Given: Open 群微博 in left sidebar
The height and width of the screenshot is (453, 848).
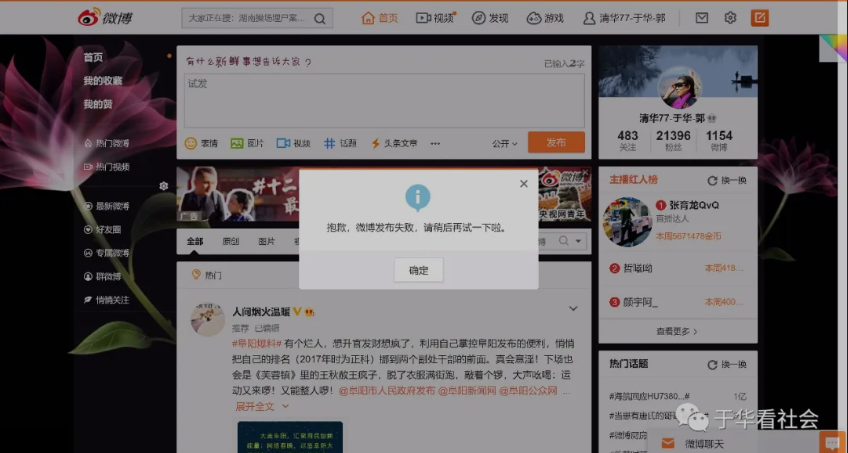Looking at the screenshot, I should tap(102, 276).
